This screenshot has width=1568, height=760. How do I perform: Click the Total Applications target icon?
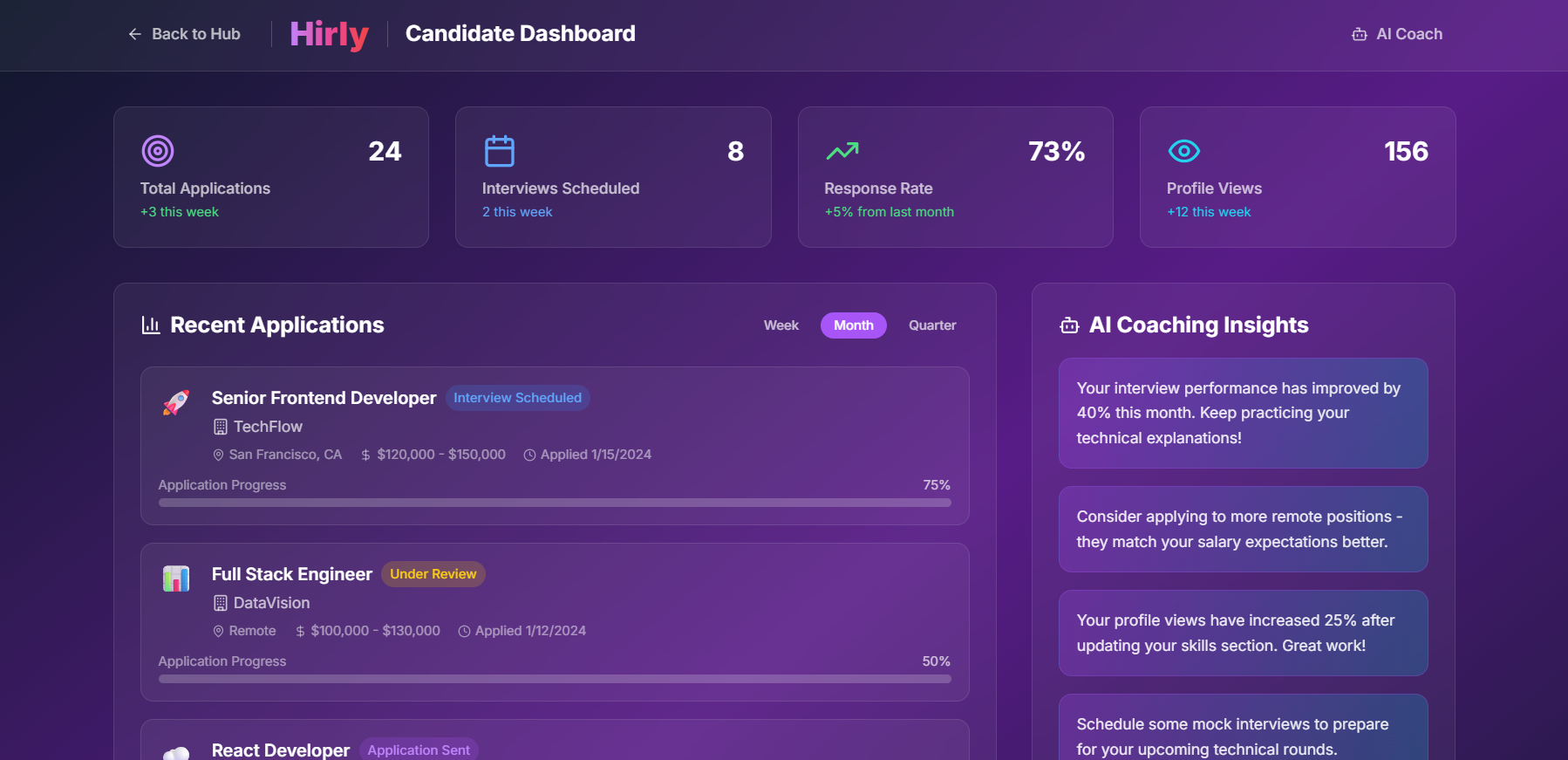pos(158,151)
